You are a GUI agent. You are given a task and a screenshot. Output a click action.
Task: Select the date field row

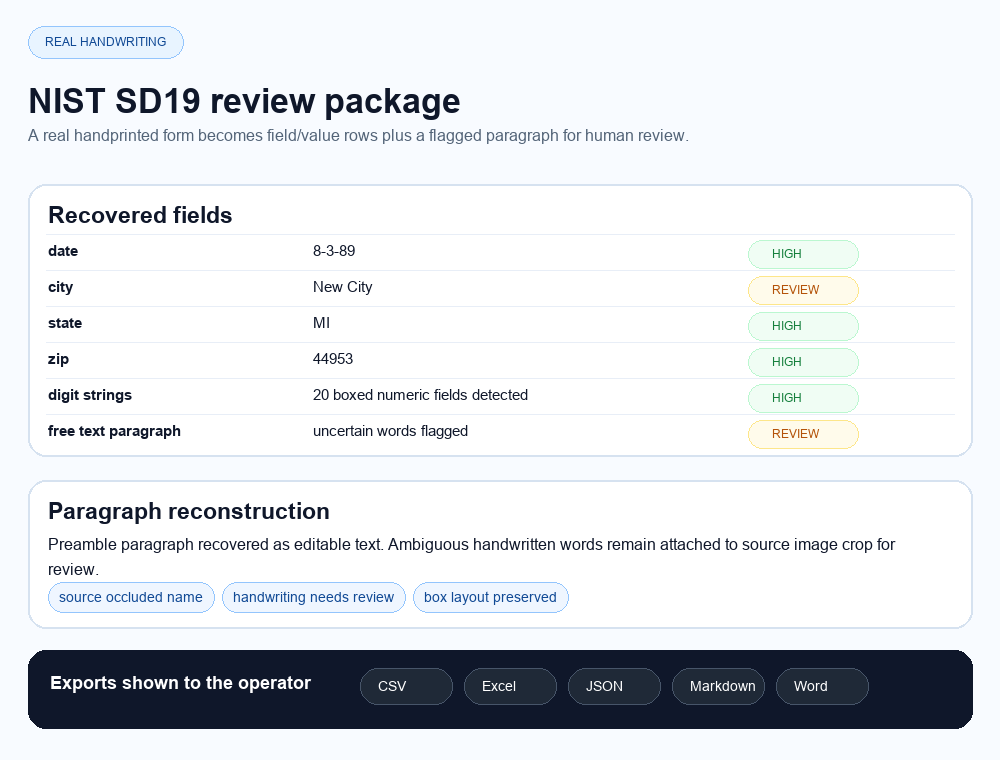coord(63,251)
